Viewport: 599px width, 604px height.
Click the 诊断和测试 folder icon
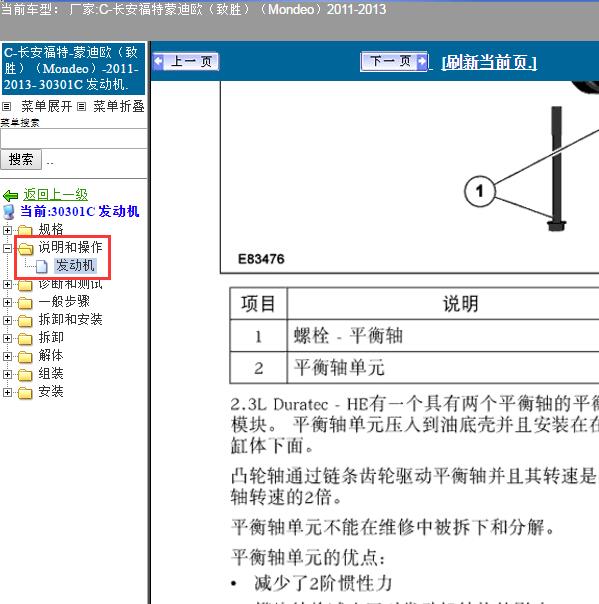[x=25, y=285]
